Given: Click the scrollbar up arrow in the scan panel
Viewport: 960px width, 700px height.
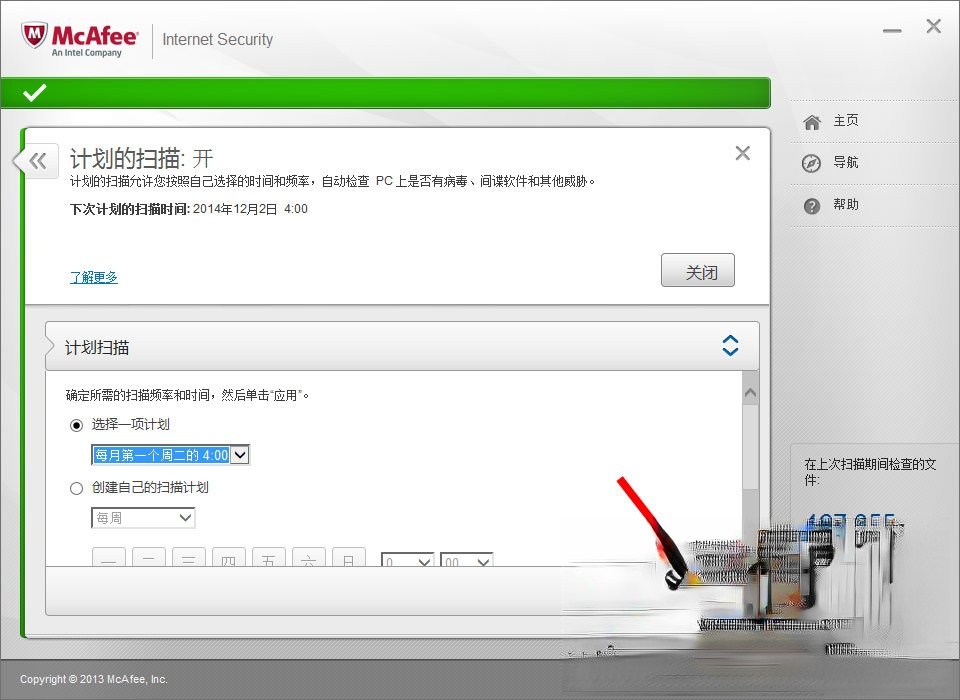Looking at the screenshot, I should pyautogui.click(x=751, y=391).
